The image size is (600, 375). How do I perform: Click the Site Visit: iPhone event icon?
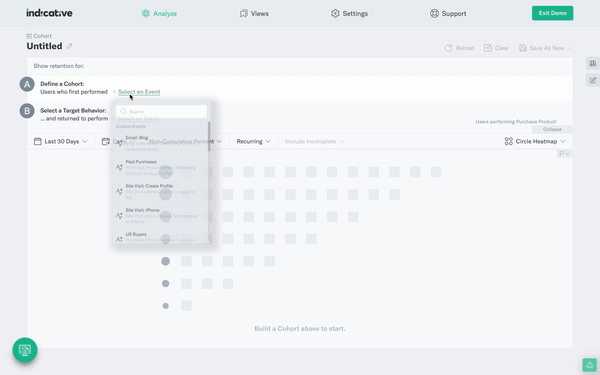[x=119, y=216]
